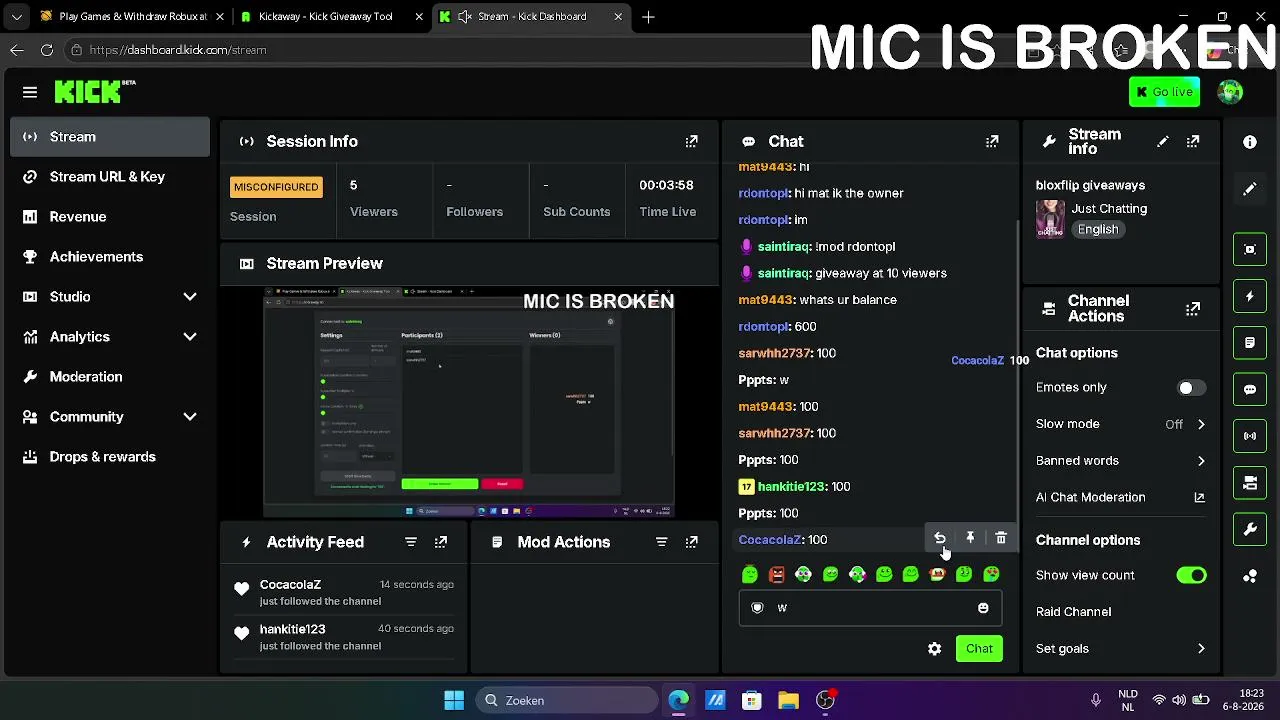1280x720 pixels.
Task: Open the emoji picker in chat input
Action: pyautogui.click(x=983, y=608)
